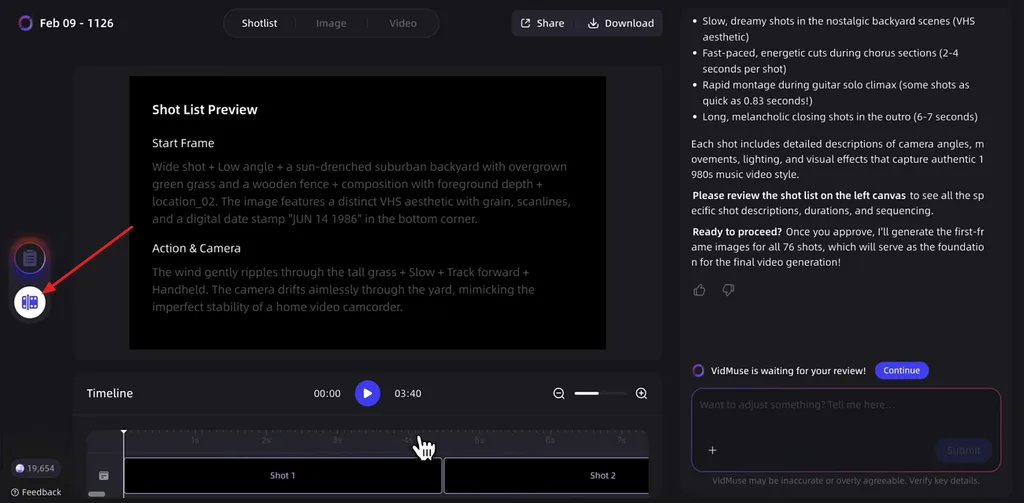
Task: Open the storyboard film sidebar icon
Action: (x=30, y=302)
